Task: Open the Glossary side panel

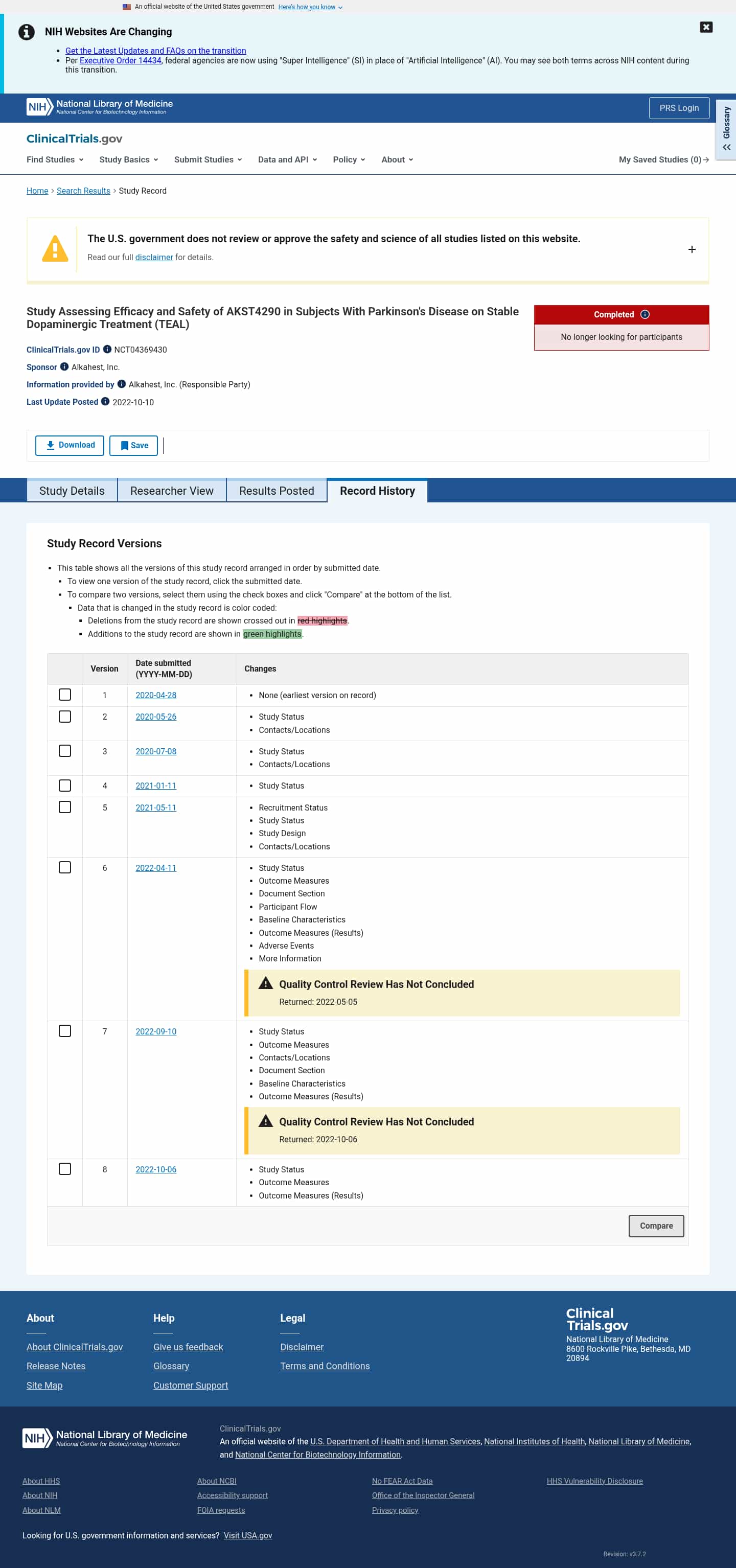Action: [x=726, y=129]
